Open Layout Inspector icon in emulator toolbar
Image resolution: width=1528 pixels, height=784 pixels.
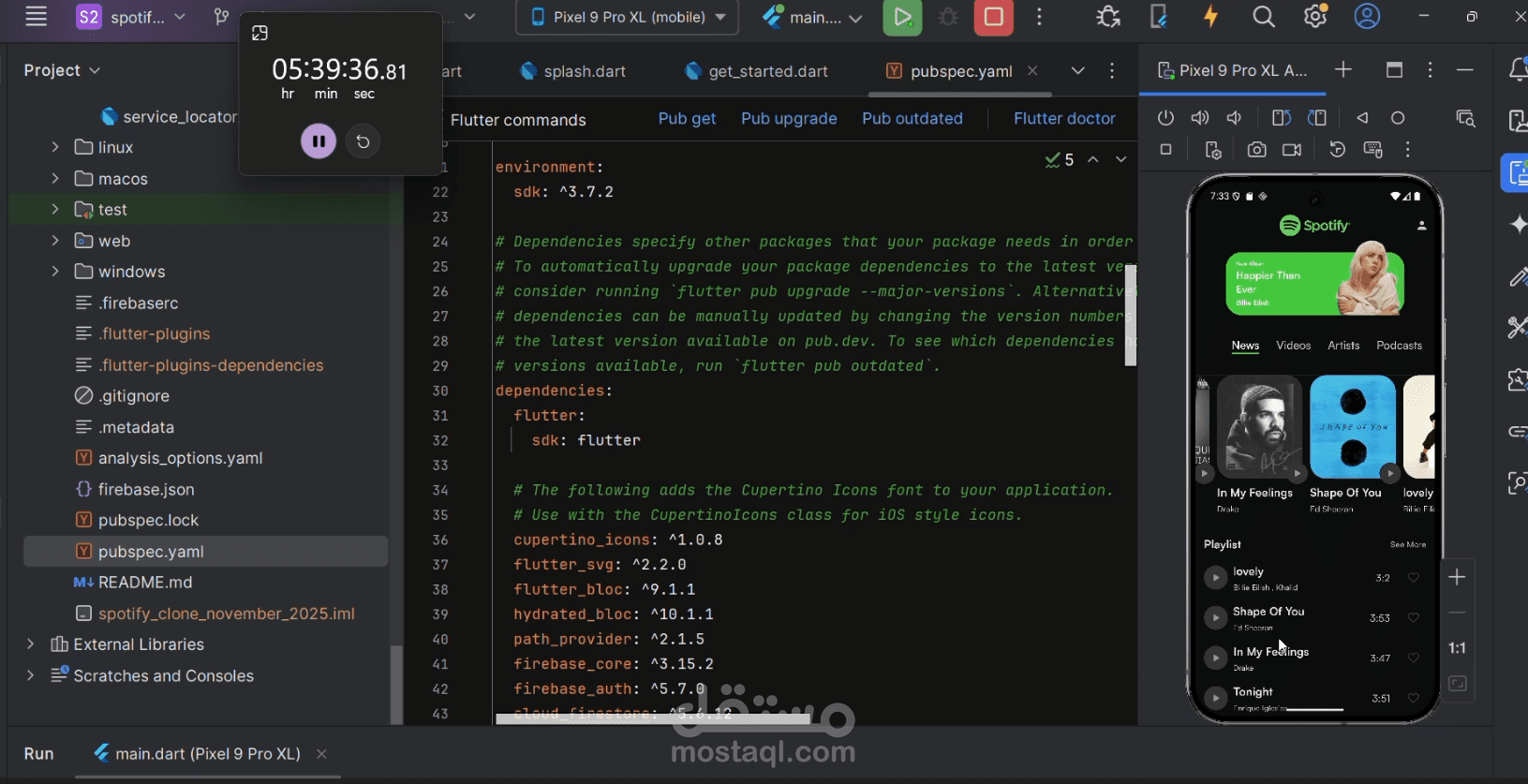(1465, 118)
